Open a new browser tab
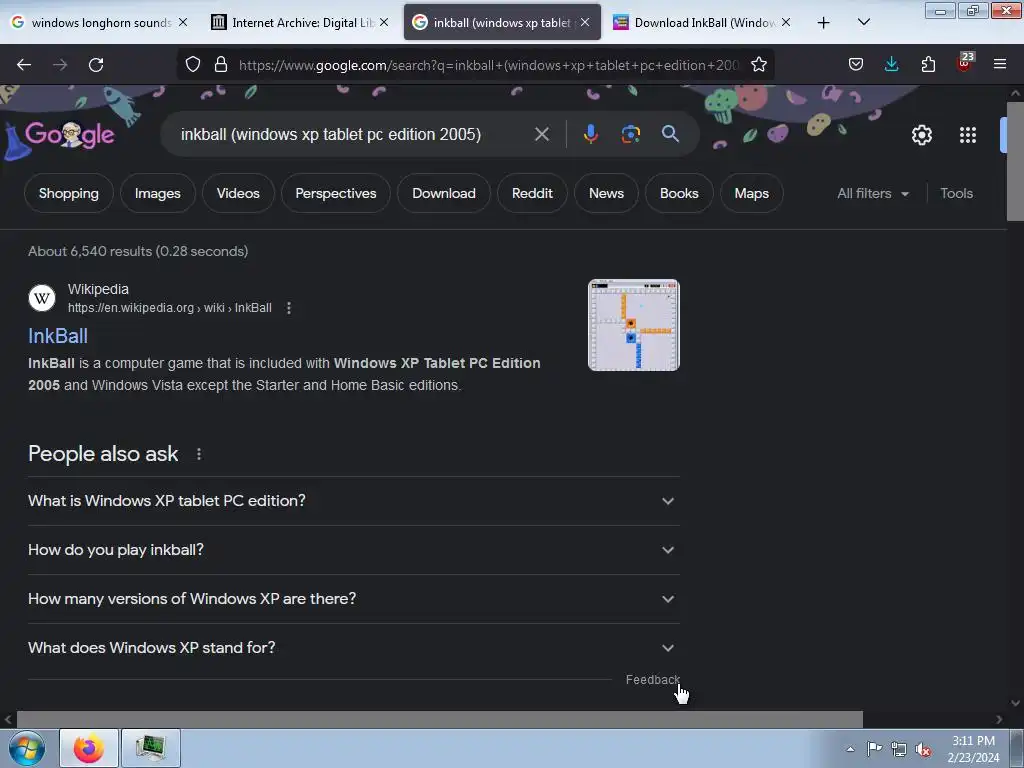1024x768 pixels. click(824, 23)
